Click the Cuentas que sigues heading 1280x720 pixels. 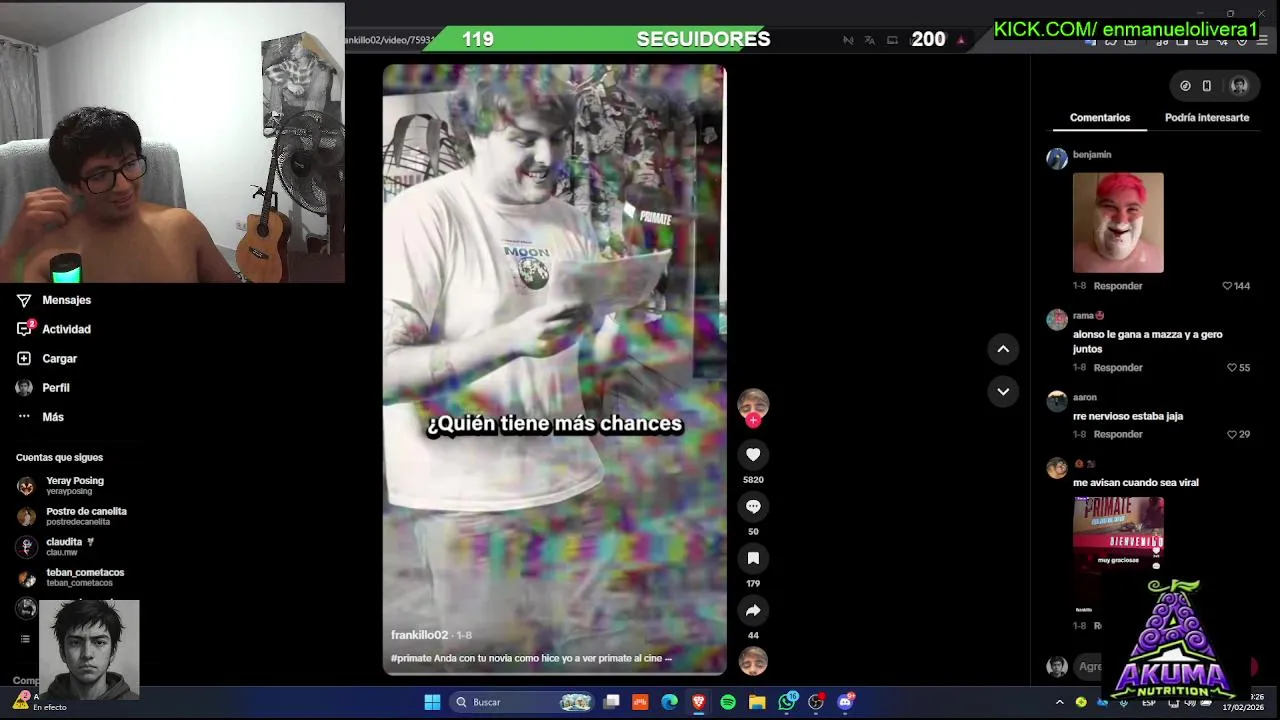coord(59,457)
